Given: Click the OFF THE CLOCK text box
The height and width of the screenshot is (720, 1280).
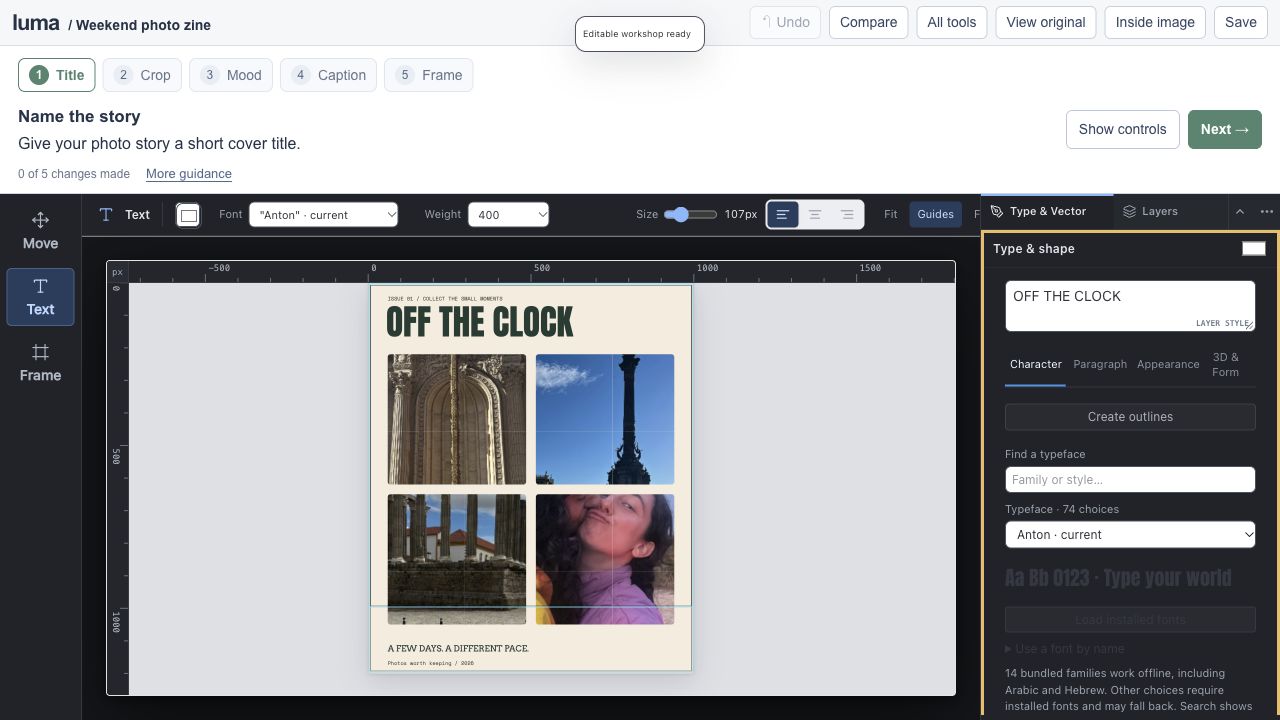Looking at the screenshot, I should click(x=1130, y=306).
